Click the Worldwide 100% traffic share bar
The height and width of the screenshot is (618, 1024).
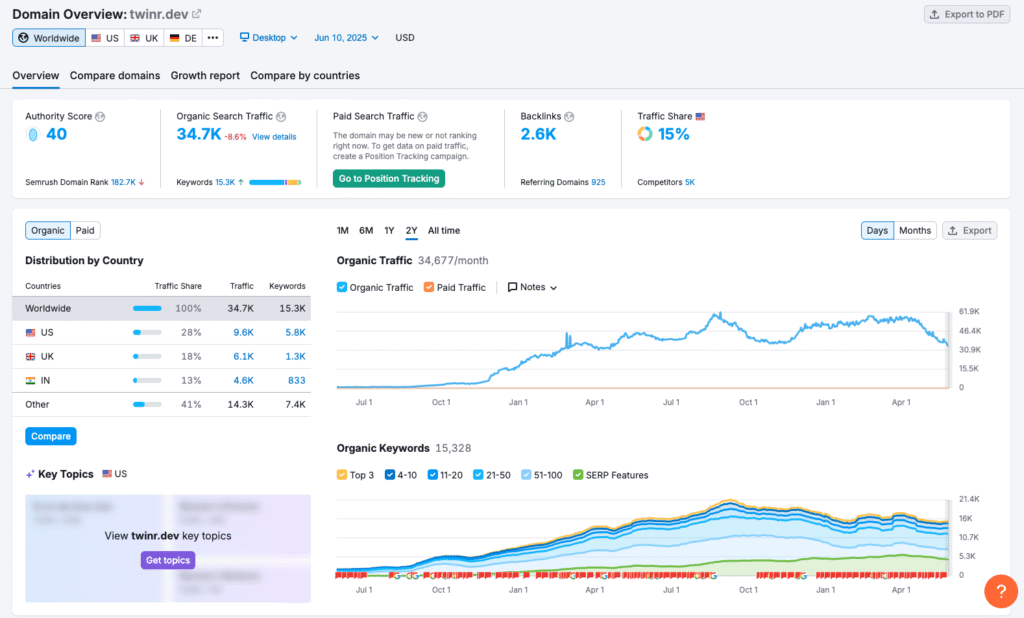[147, 308]
